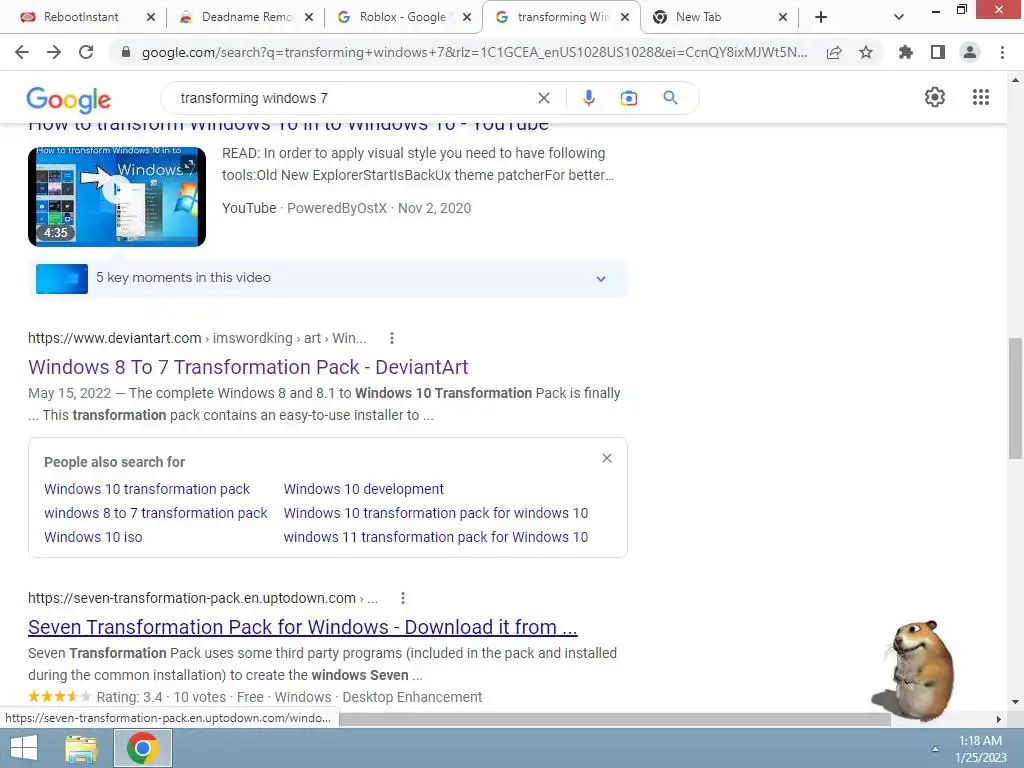Viewport: 1024px width, 768px height.
Task: Switch to the New Tab tab
Action: coord(698,17)
